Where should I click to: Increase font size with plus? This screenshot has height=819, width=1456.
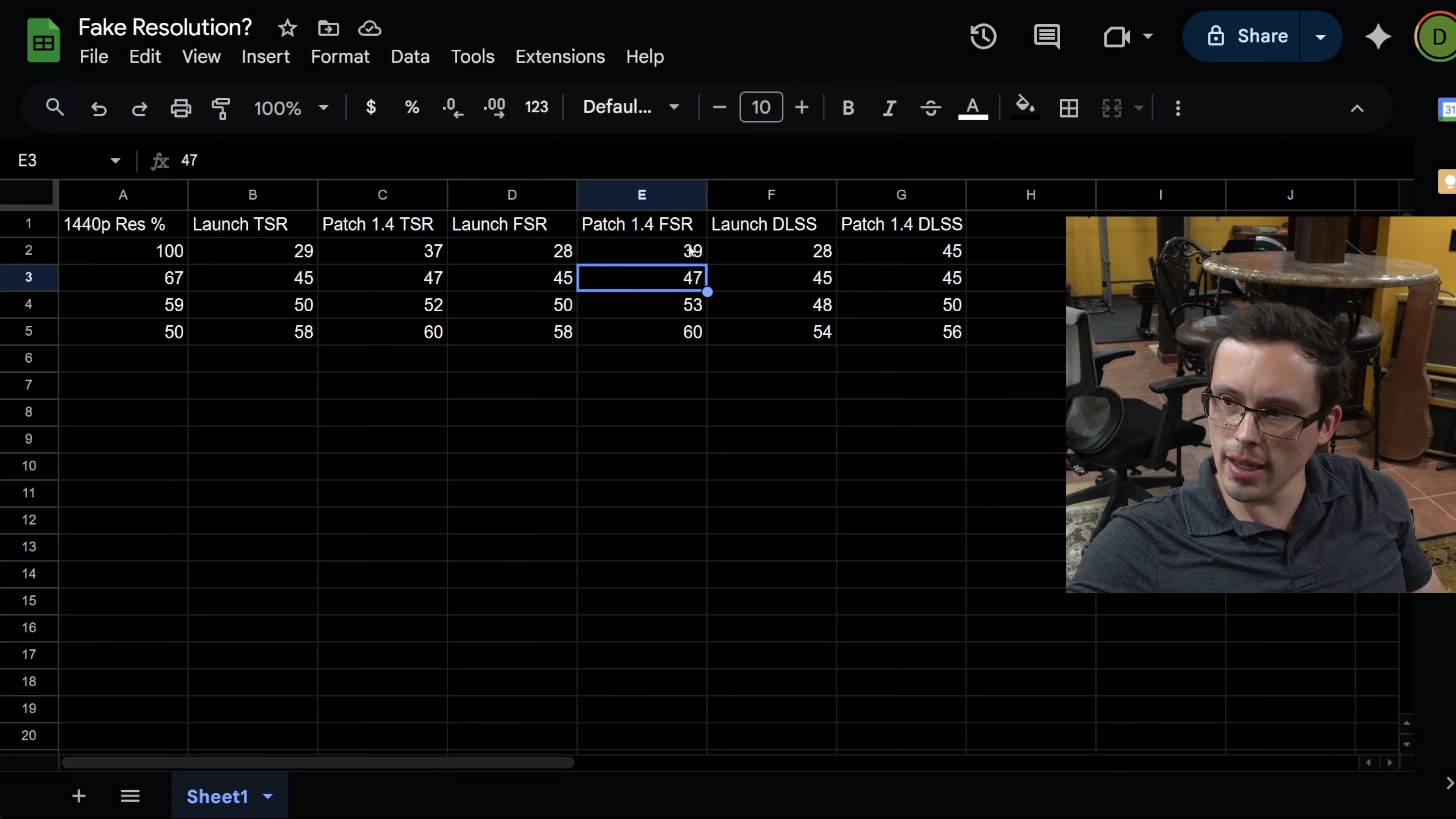point(802,107)
